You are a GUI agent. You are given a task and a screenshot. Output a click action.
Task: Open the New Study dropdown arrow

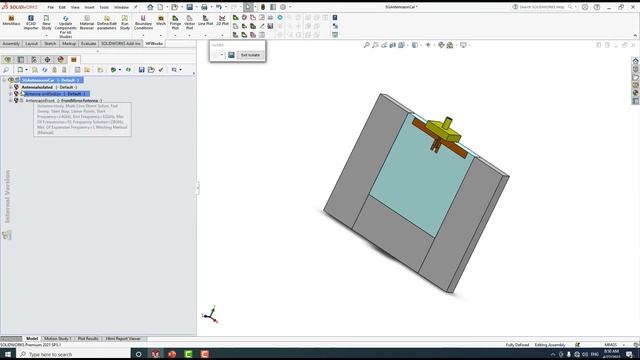point(46,36)
